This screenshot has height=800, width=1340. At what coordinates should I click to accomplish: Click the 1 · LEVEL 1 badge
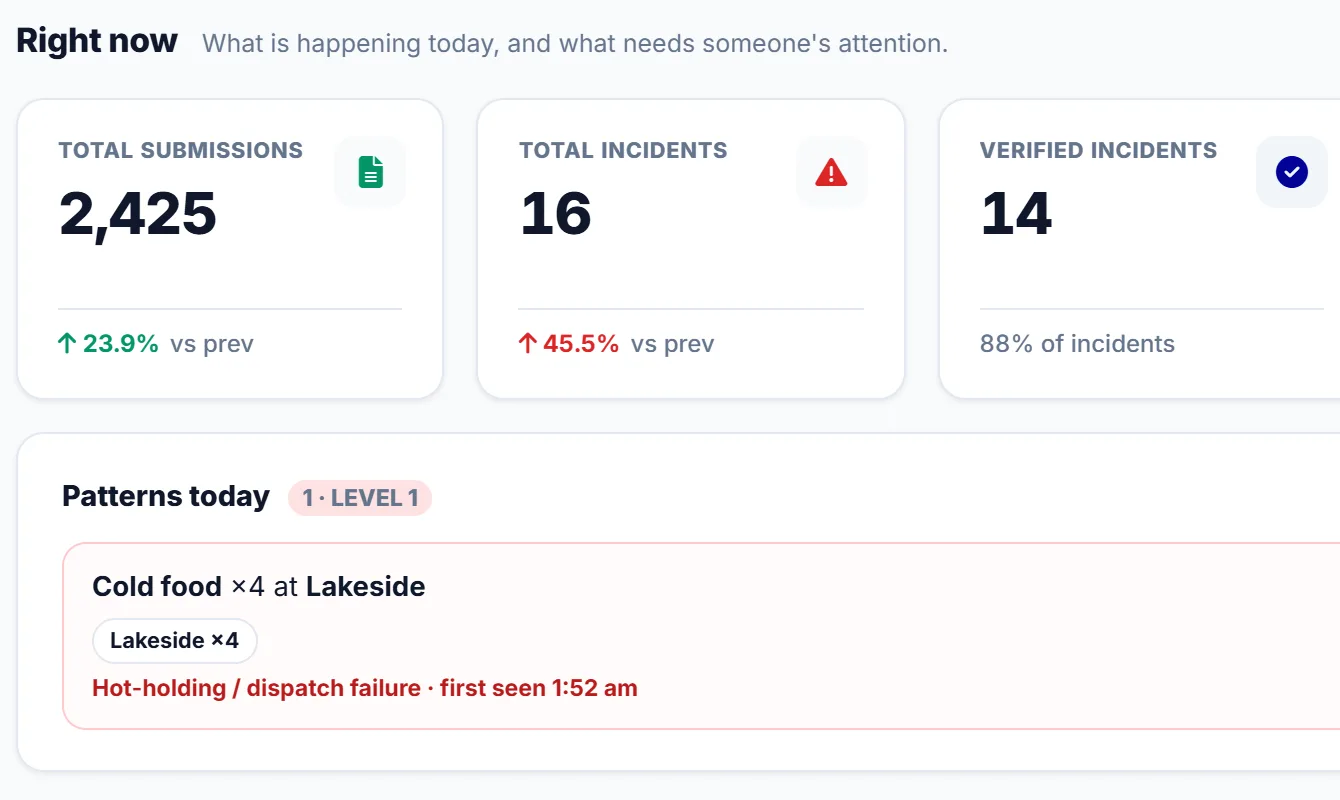[360, 498]
